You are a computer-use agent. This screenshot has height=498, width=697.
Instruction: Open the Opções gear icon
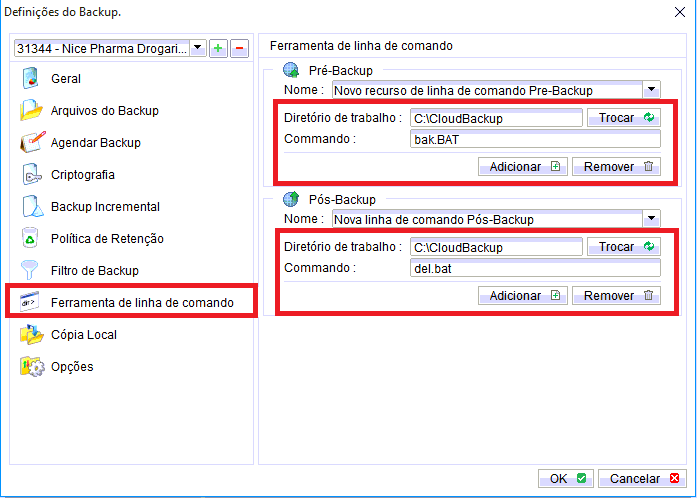pos(31,367)
